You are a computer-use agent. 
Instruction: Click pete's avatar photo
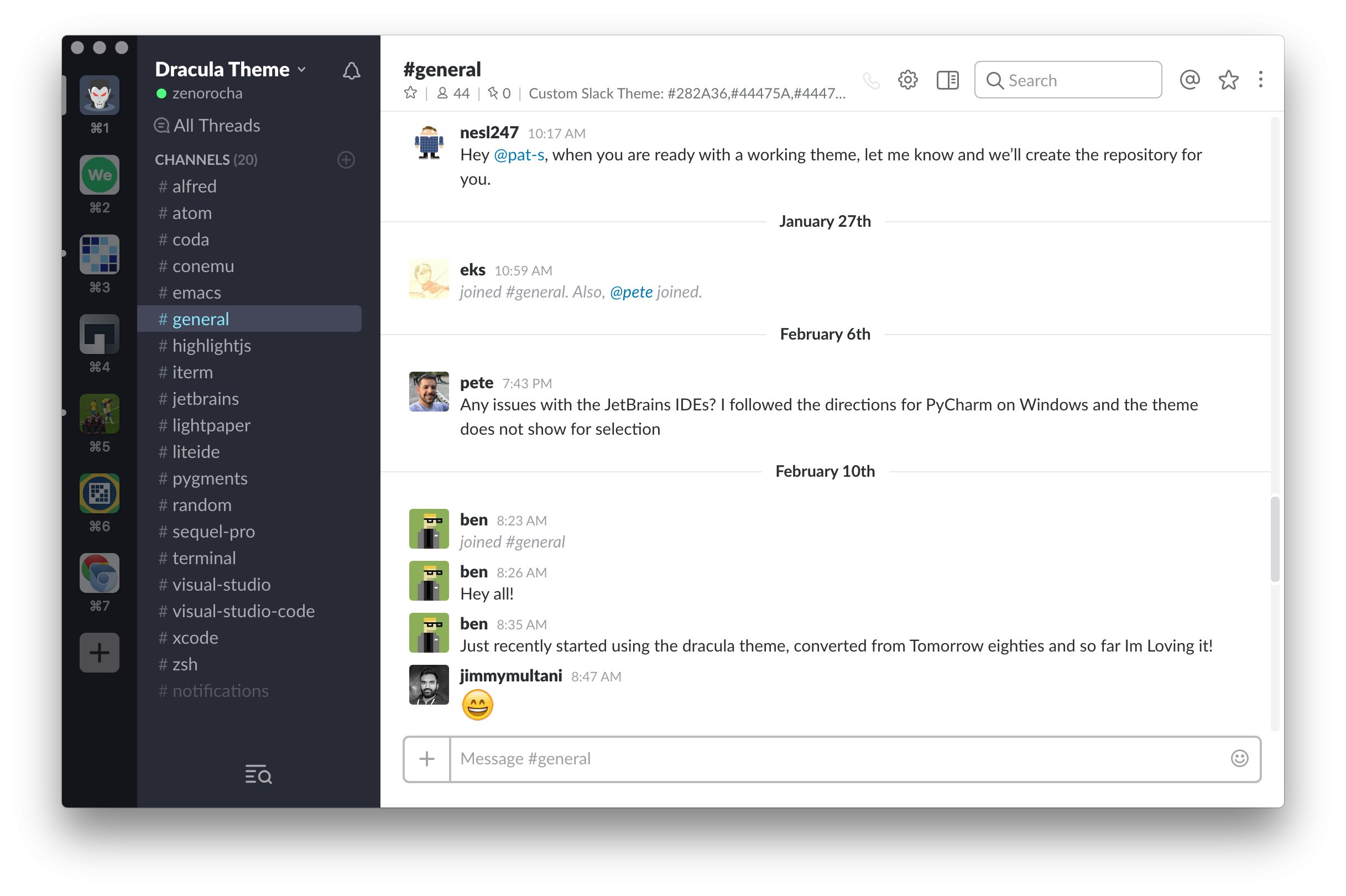click(429, 392)
